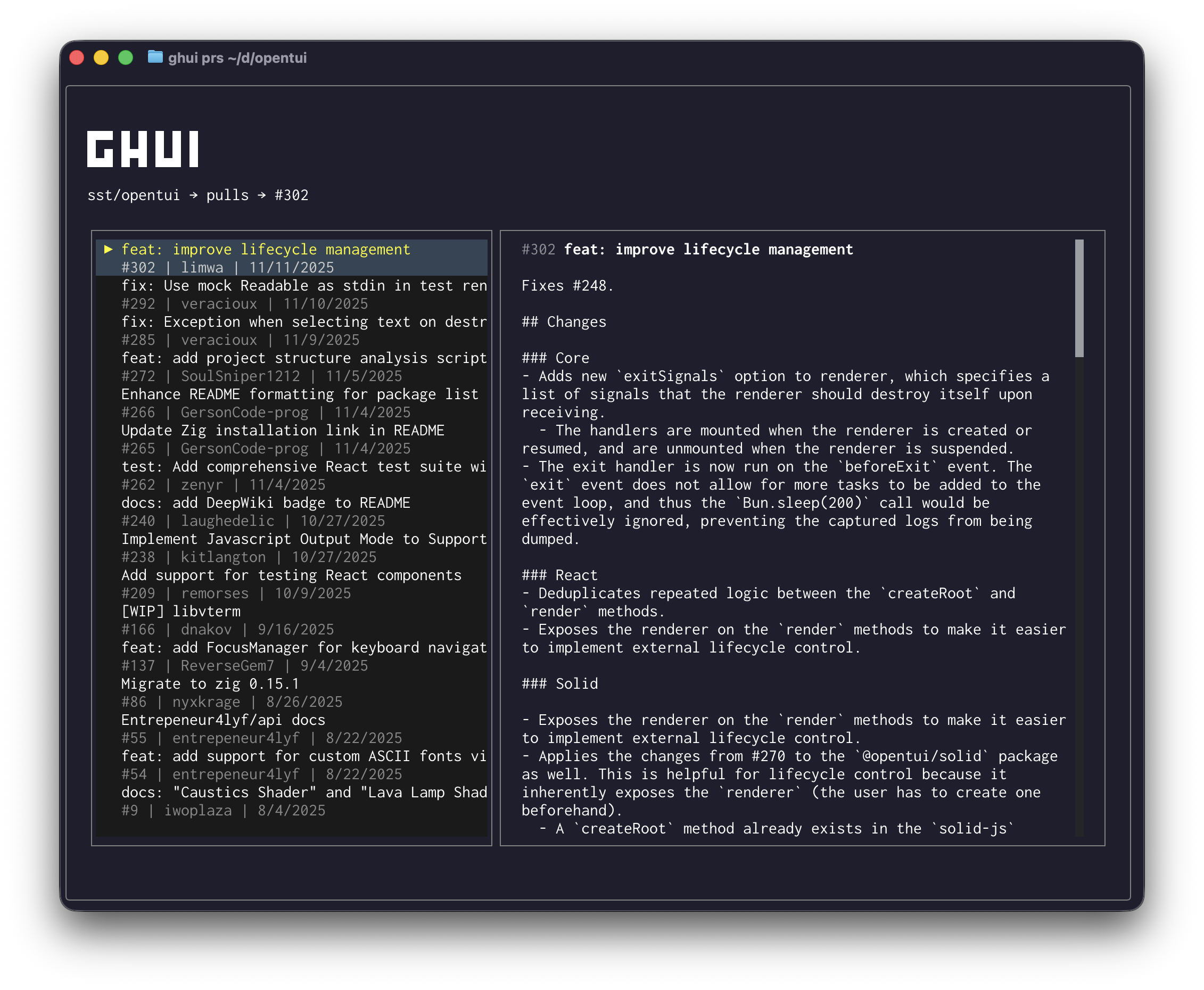Screen dimensions: 1204x990
Task: Select PR #292 'Use mock Readable as stdin'
Action: point(285,286)
